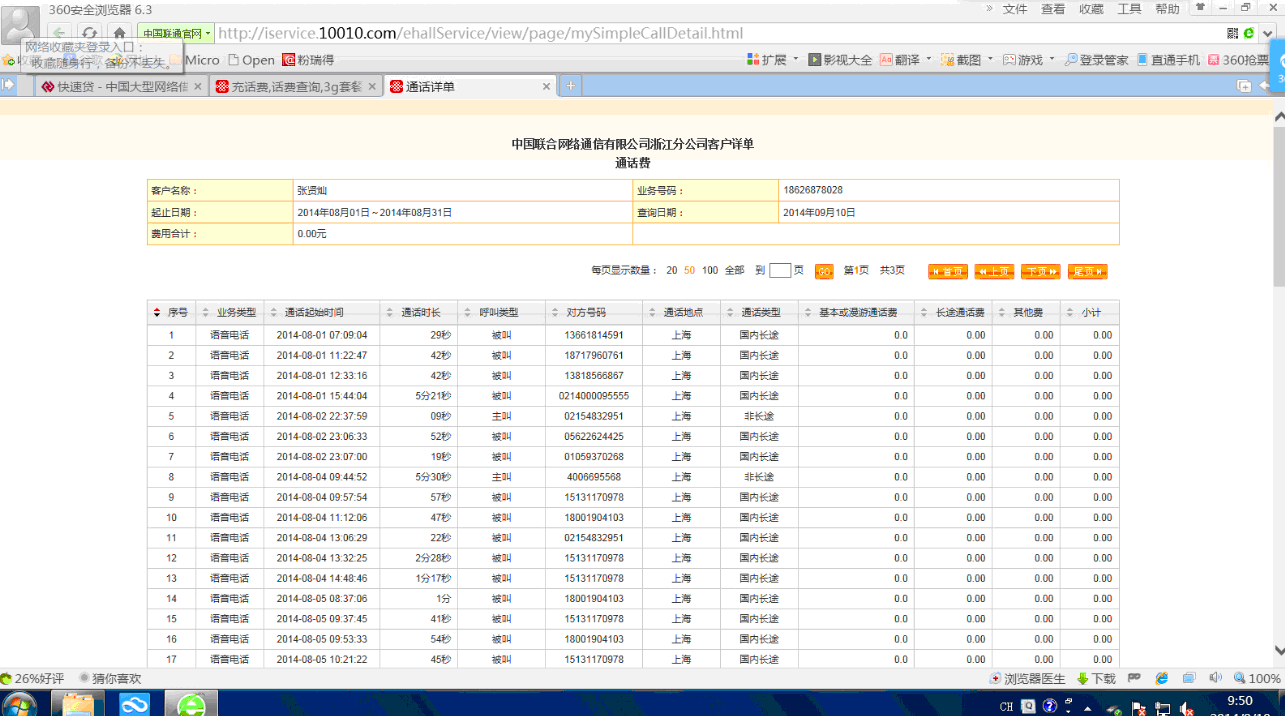Go to next page with 下页
This screenshot has width=1285, height=716.
coord(1040,272)
